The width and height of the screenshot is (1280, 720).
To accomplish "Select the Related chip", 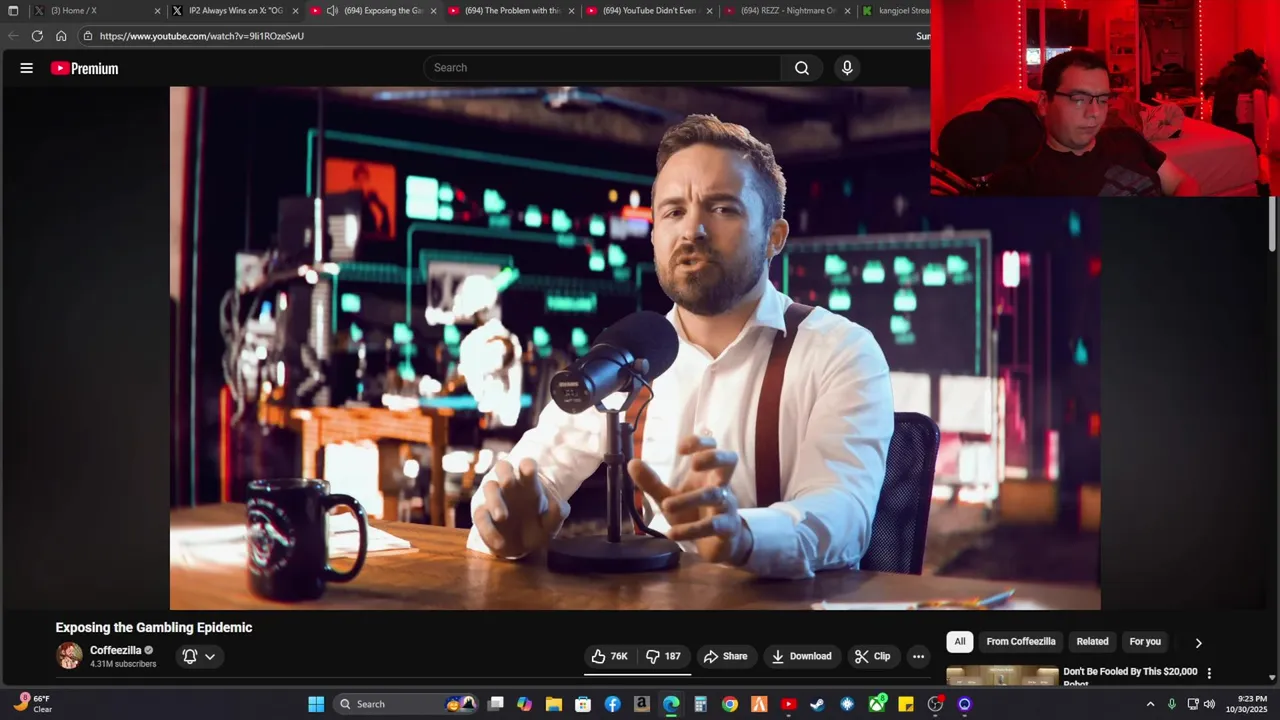I will click(x=1092, y=642).
